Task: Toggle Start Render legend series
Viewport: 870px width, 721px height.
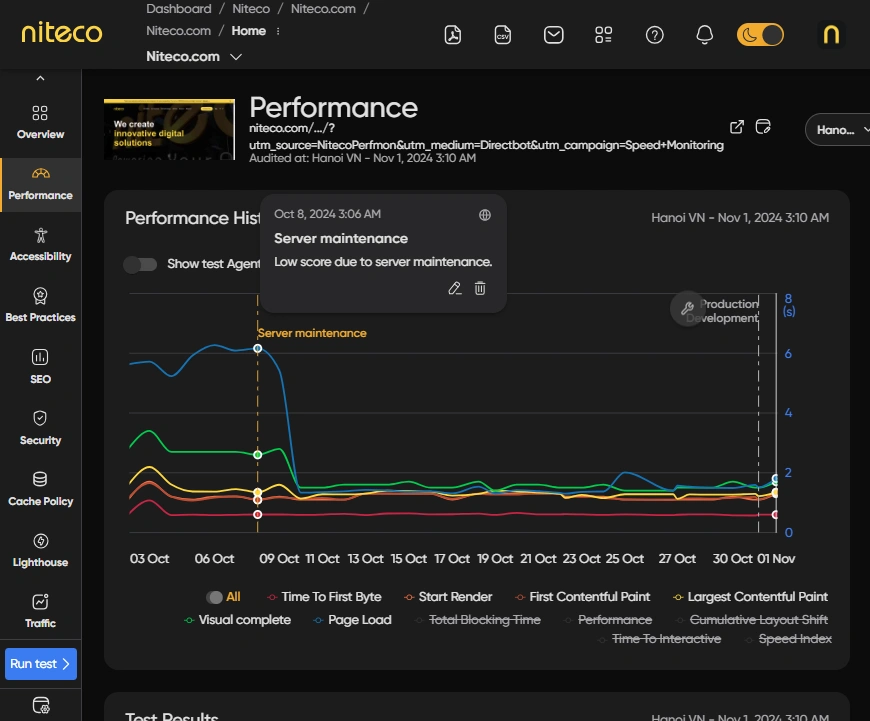Action: [x=448, y=597]
